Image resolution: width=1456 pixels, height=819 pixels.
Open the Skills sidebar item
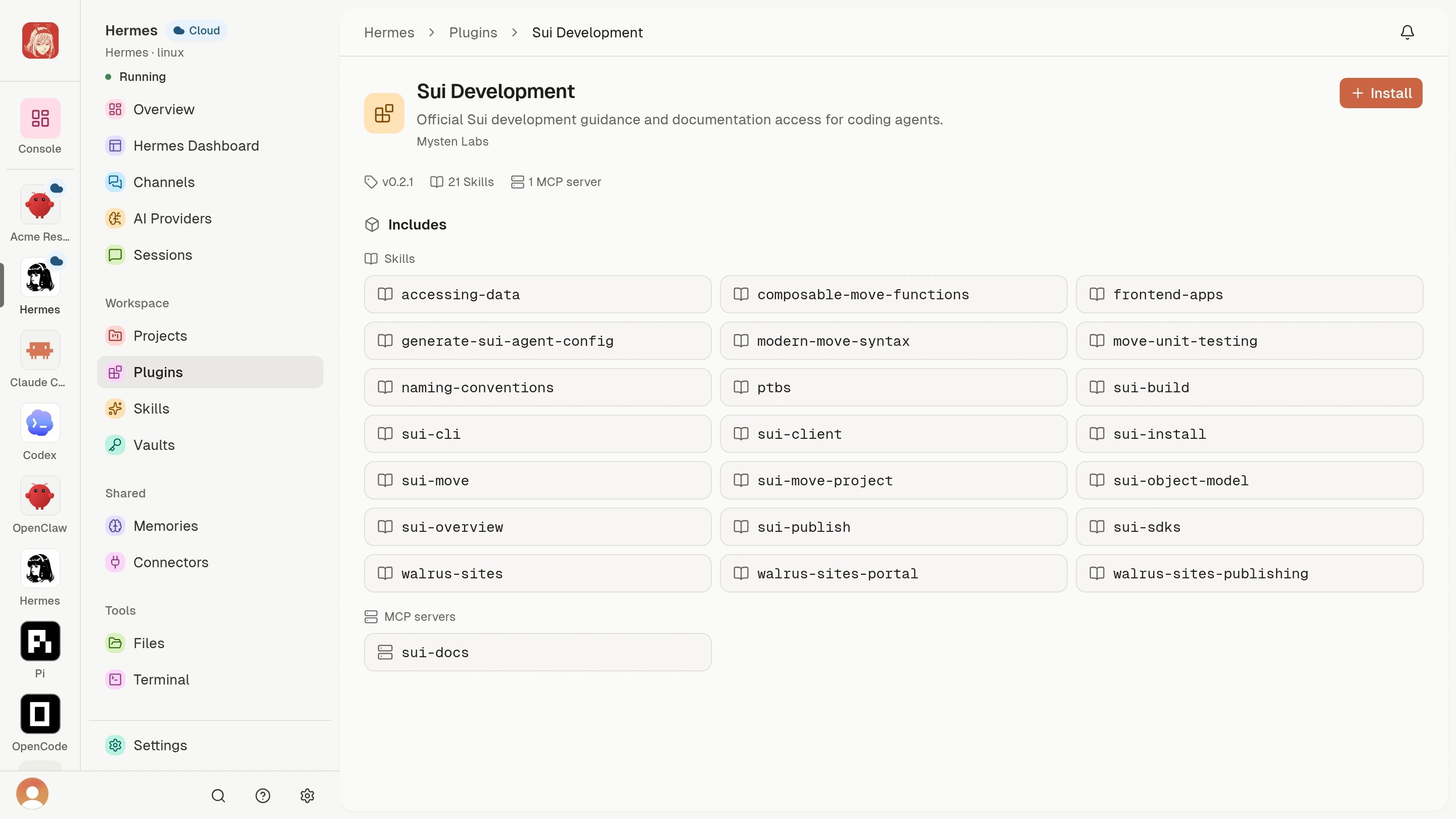(x=210, y=408)
